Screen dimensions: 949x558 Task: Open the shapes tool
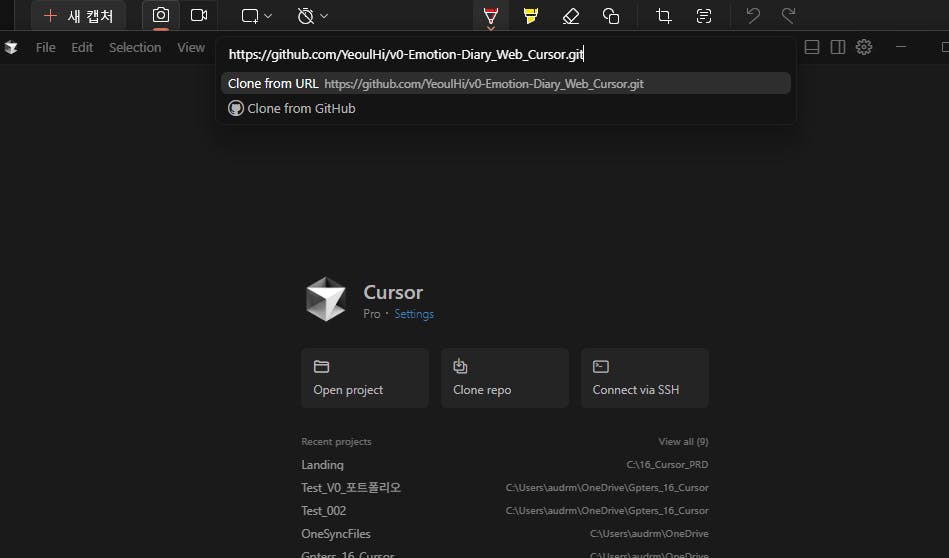tap(611, 16)
